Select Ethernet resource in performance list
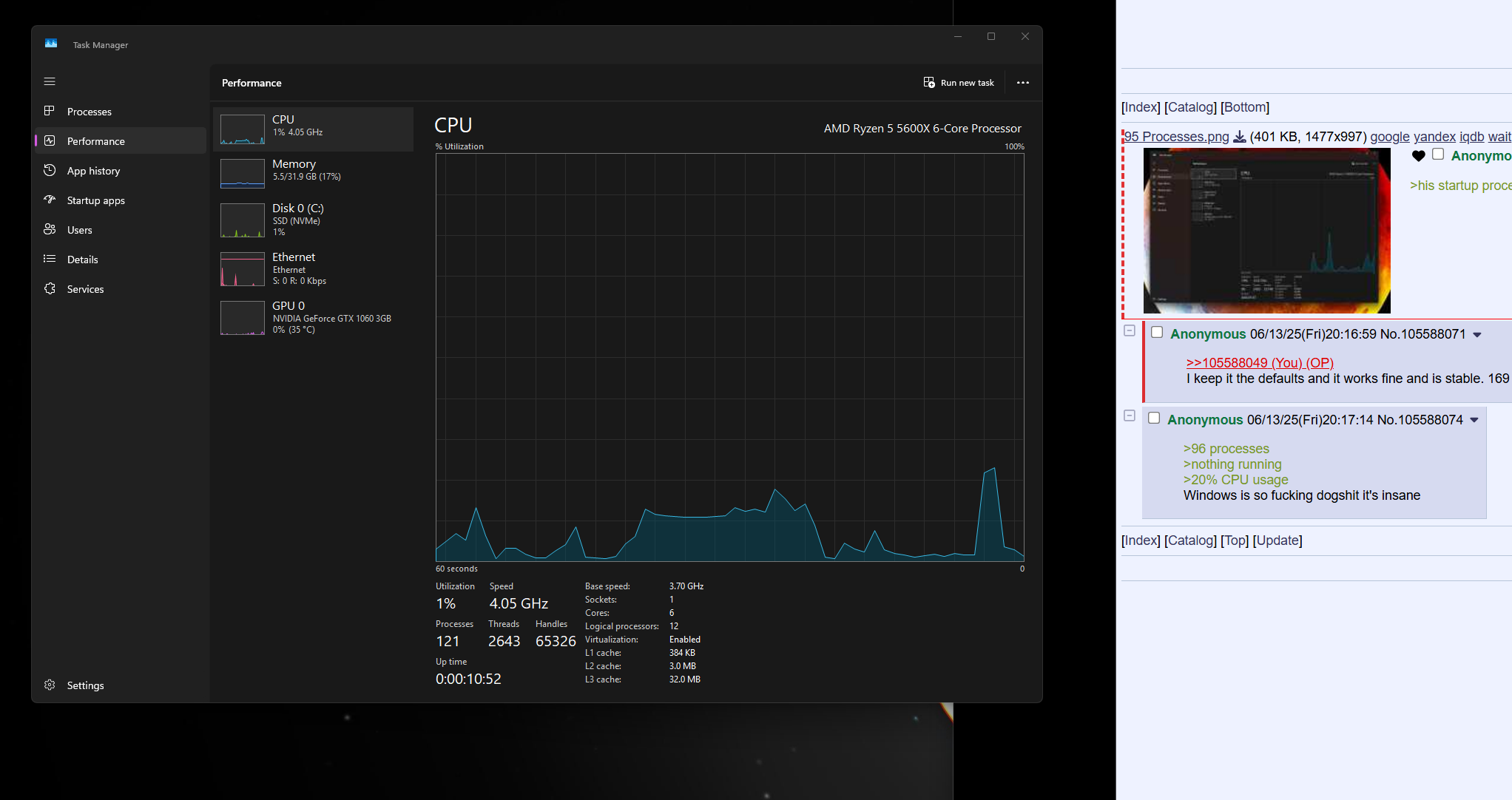The height and width of the screenshot is (800, 1512). (313, 269)
